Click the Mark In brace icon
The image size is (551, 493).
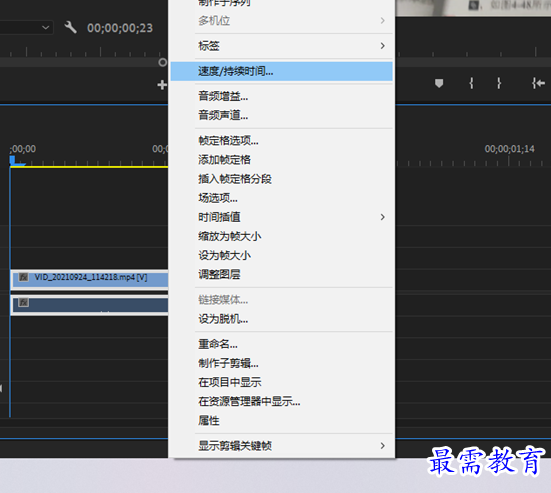pos(471,83)
